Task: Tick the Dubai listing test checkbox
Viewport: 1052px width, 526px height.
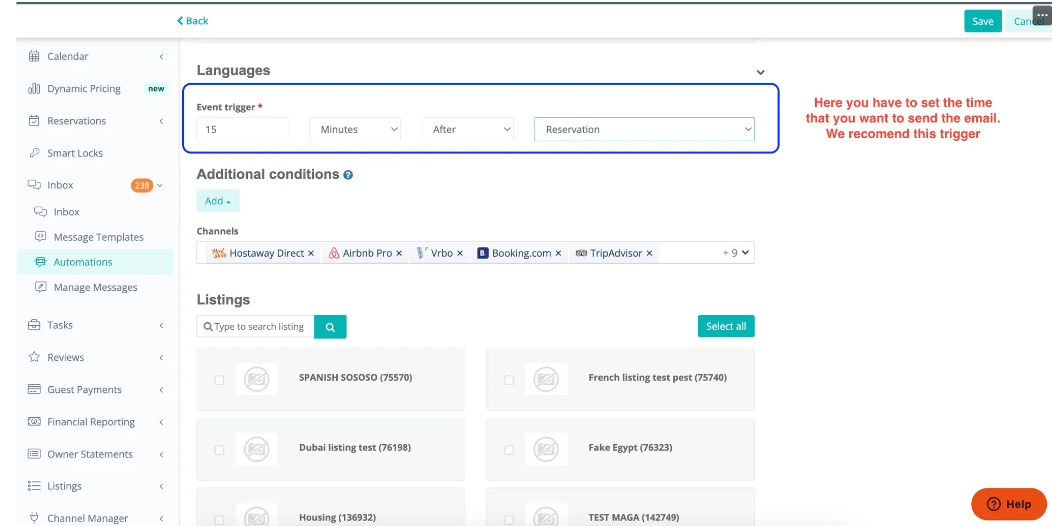Action: click(220, 450)
